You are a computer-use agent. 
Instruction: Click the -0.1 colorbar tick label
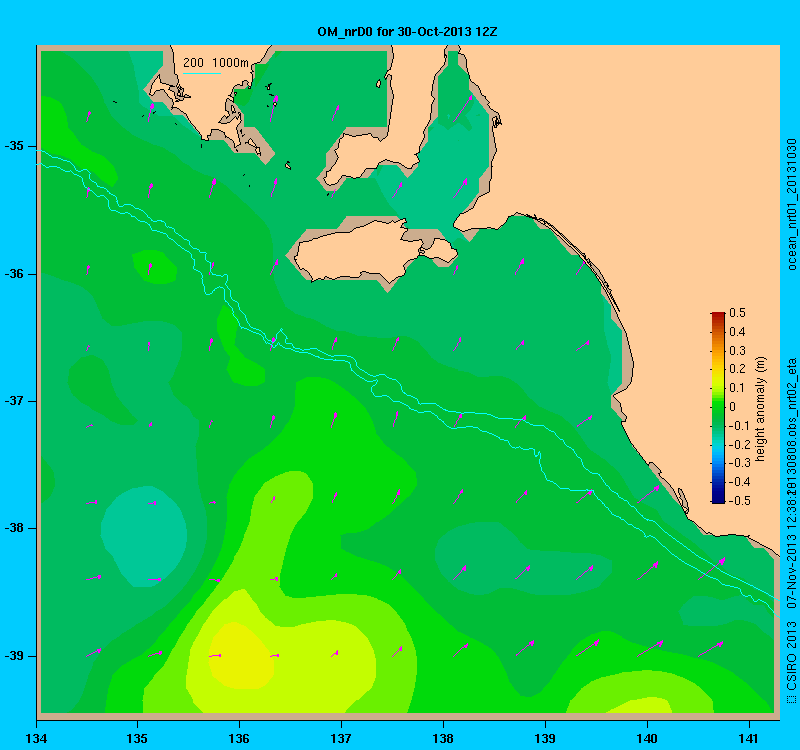[x=739, y=426]
